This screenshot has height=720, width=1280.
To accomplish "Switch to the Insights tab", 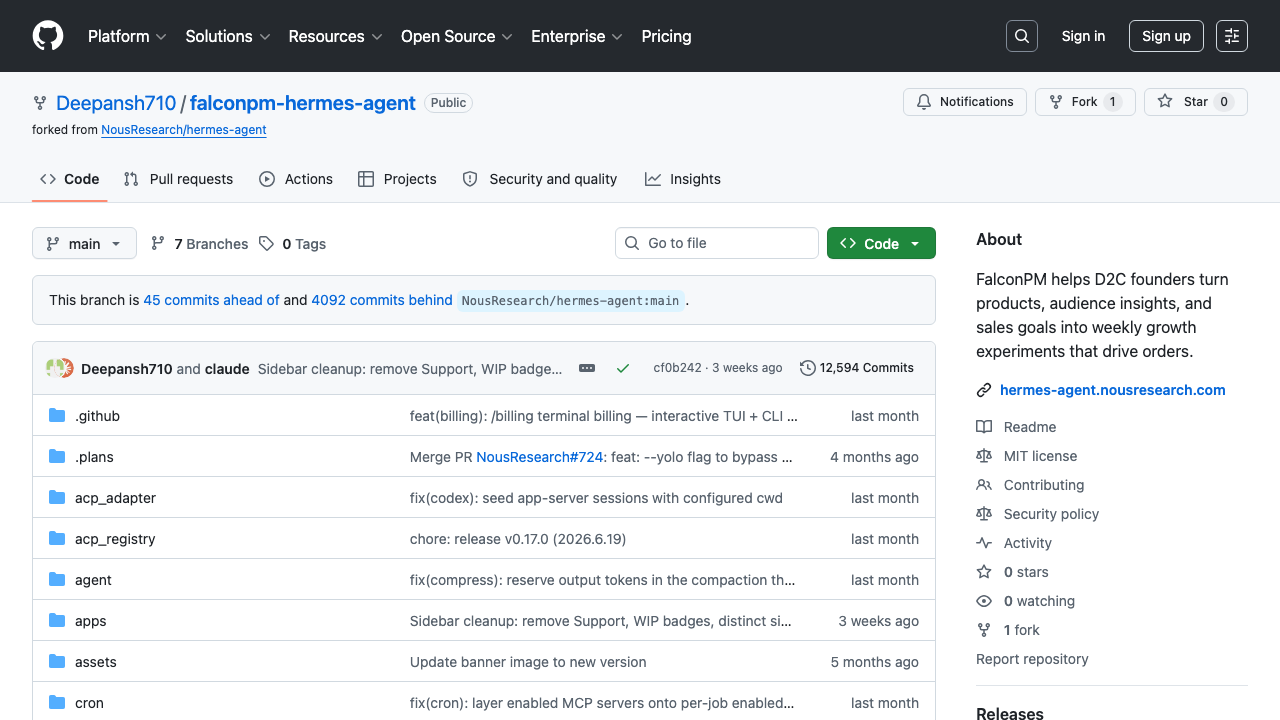I will tap(683, 179).
